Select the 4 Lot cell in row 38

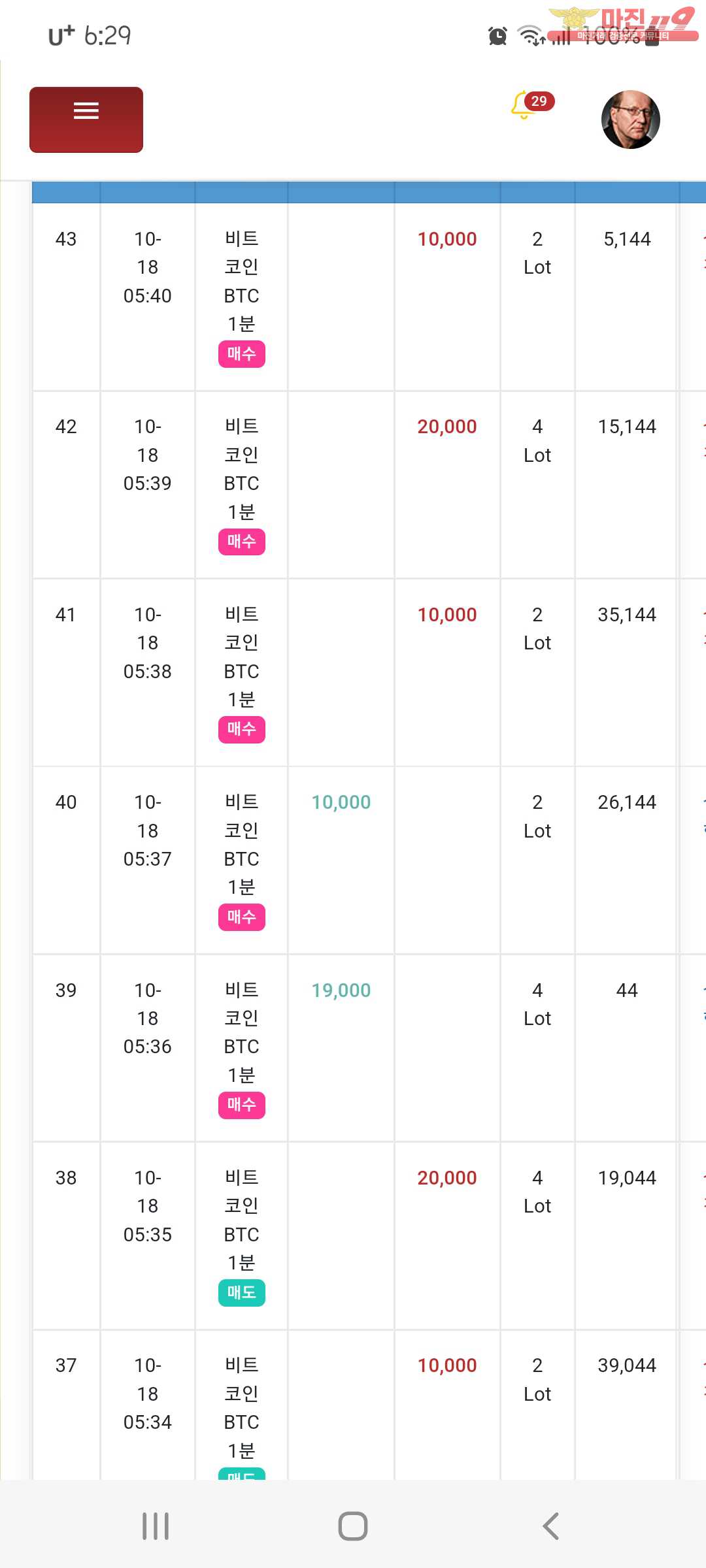point(537,1192)
